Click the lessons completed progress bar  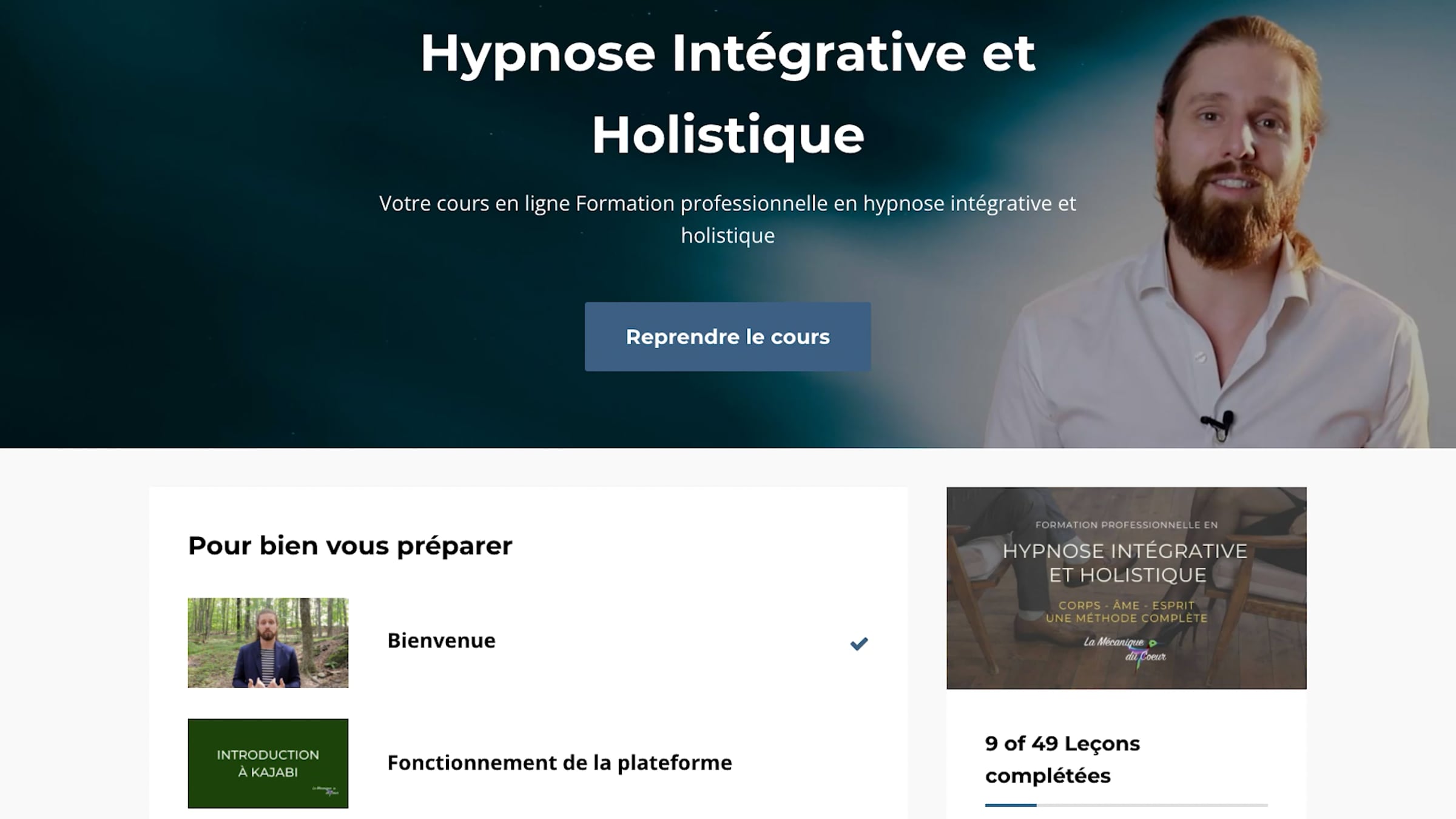coord(1126,805)
